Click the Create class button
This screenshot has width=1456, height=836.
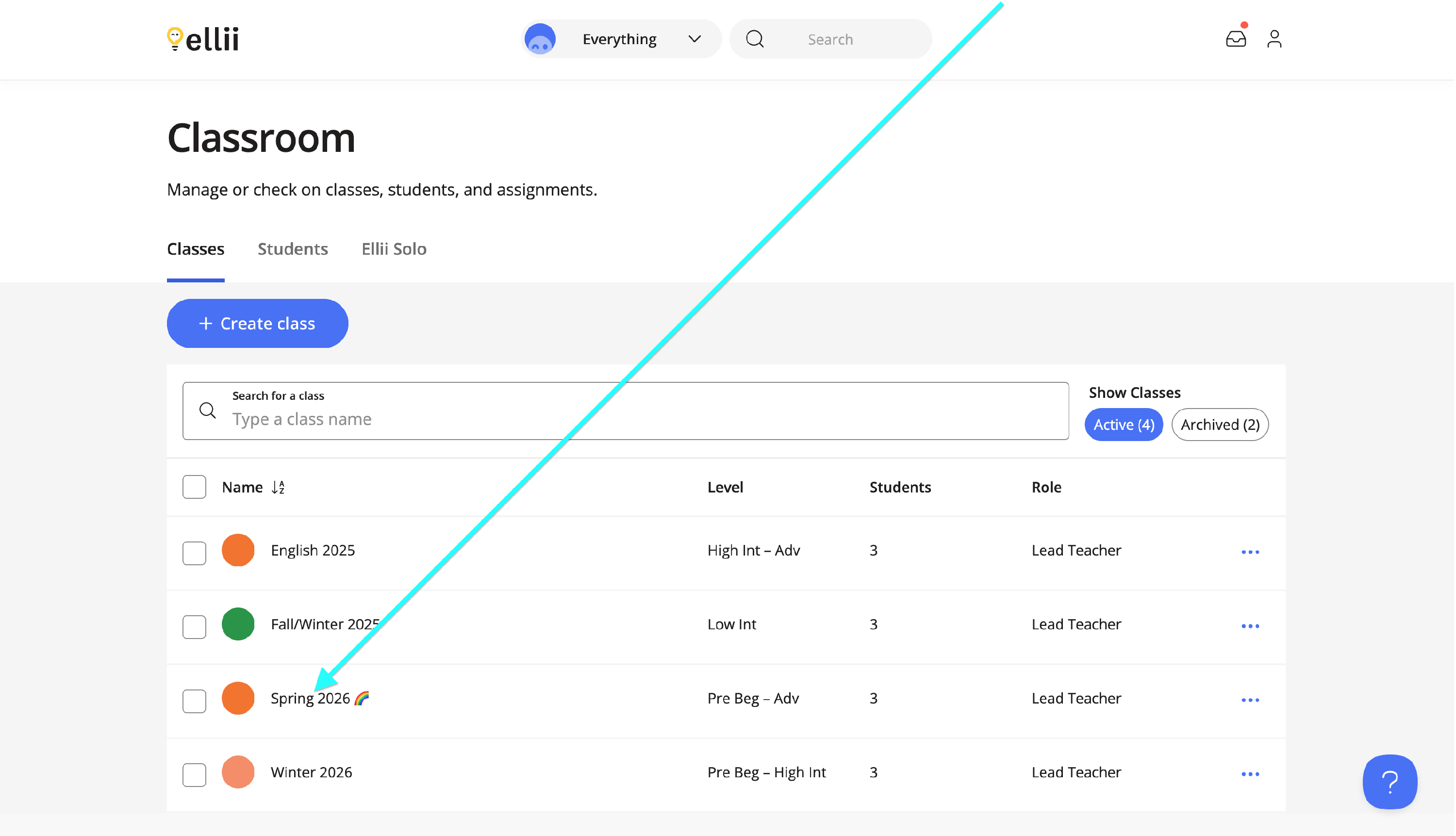(x=257, y=323)
